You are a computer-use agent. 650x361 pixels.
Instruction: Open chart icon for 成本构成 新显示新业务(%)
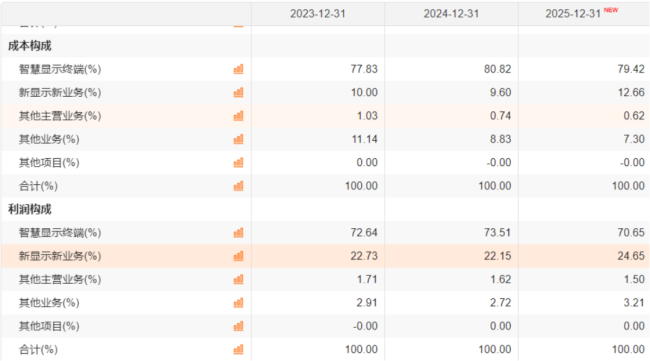[238, 92]
